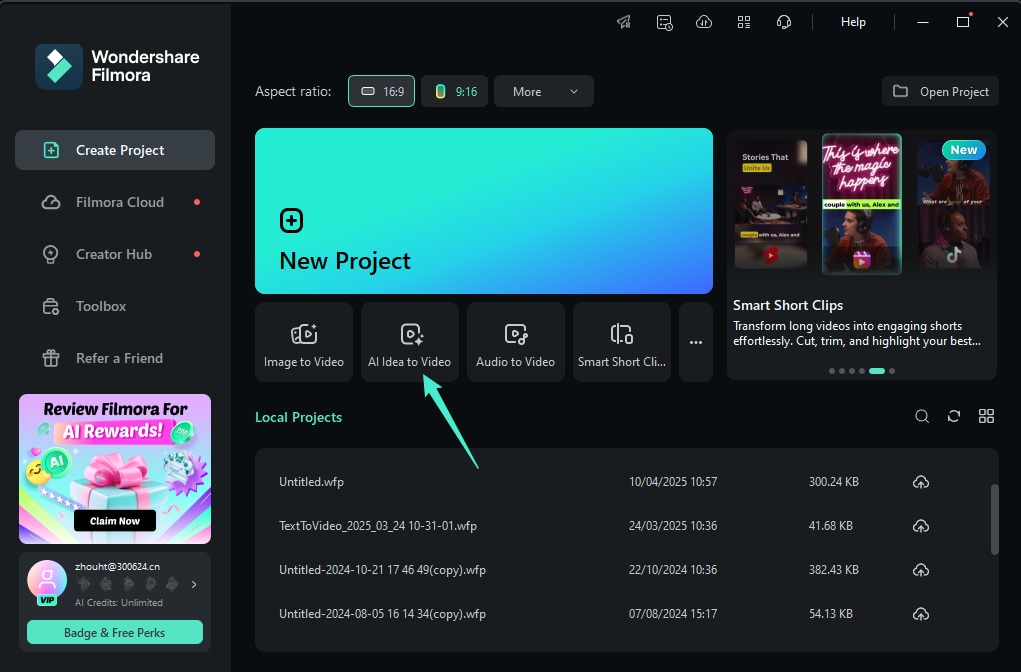This screenshot has width=1021, height=672.
Task: Open Creator Hub in sidebar
Action: [x=115, y=254]
